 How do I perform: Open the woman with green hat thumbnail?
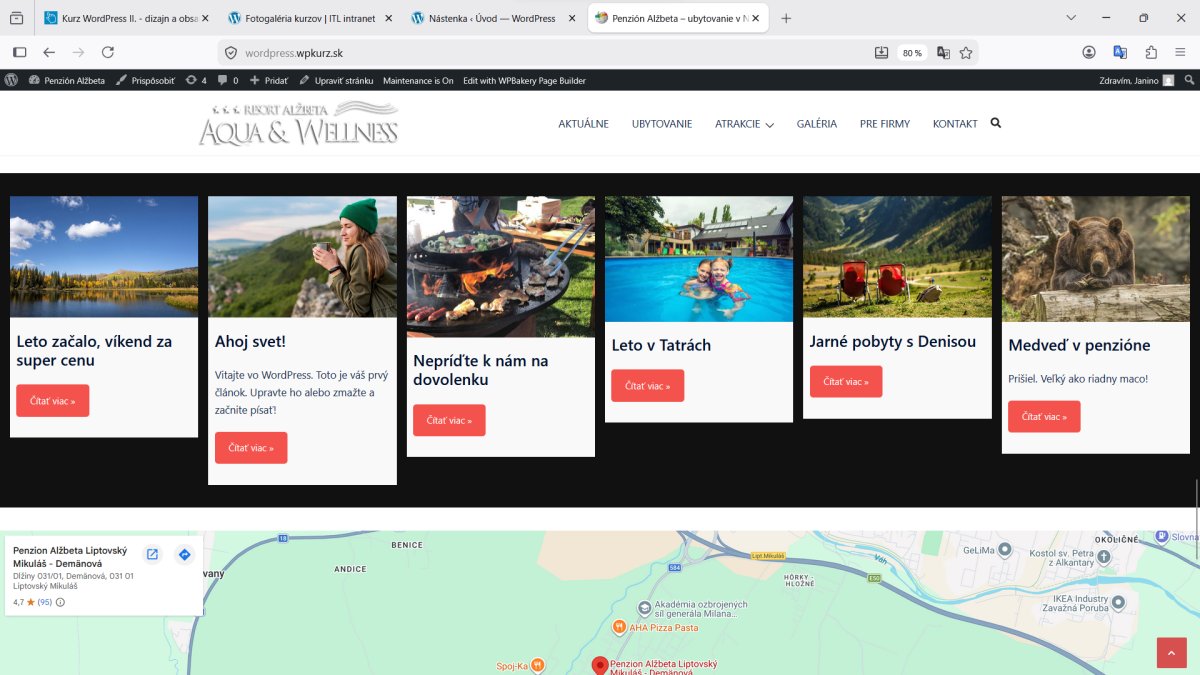(x=302, y=257)
